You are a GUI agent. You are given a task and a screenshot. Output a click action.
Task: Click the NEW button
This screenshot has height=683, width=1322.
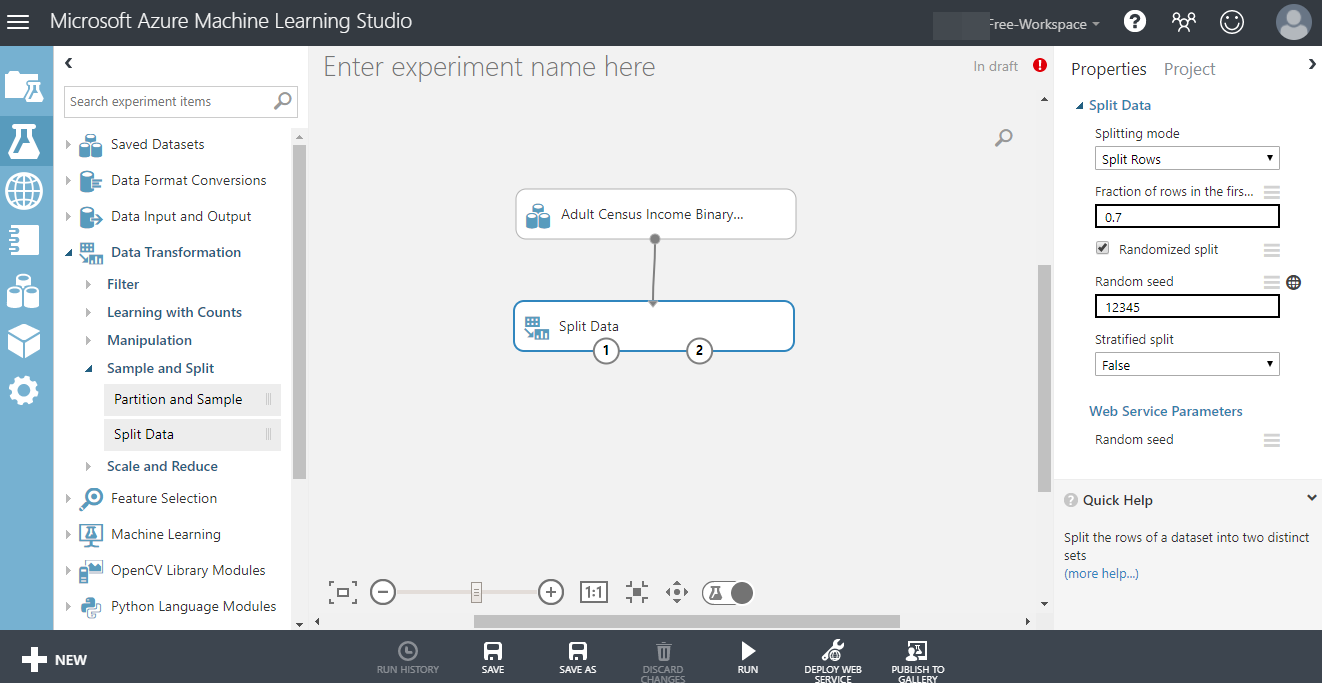[x=55, y=659]
